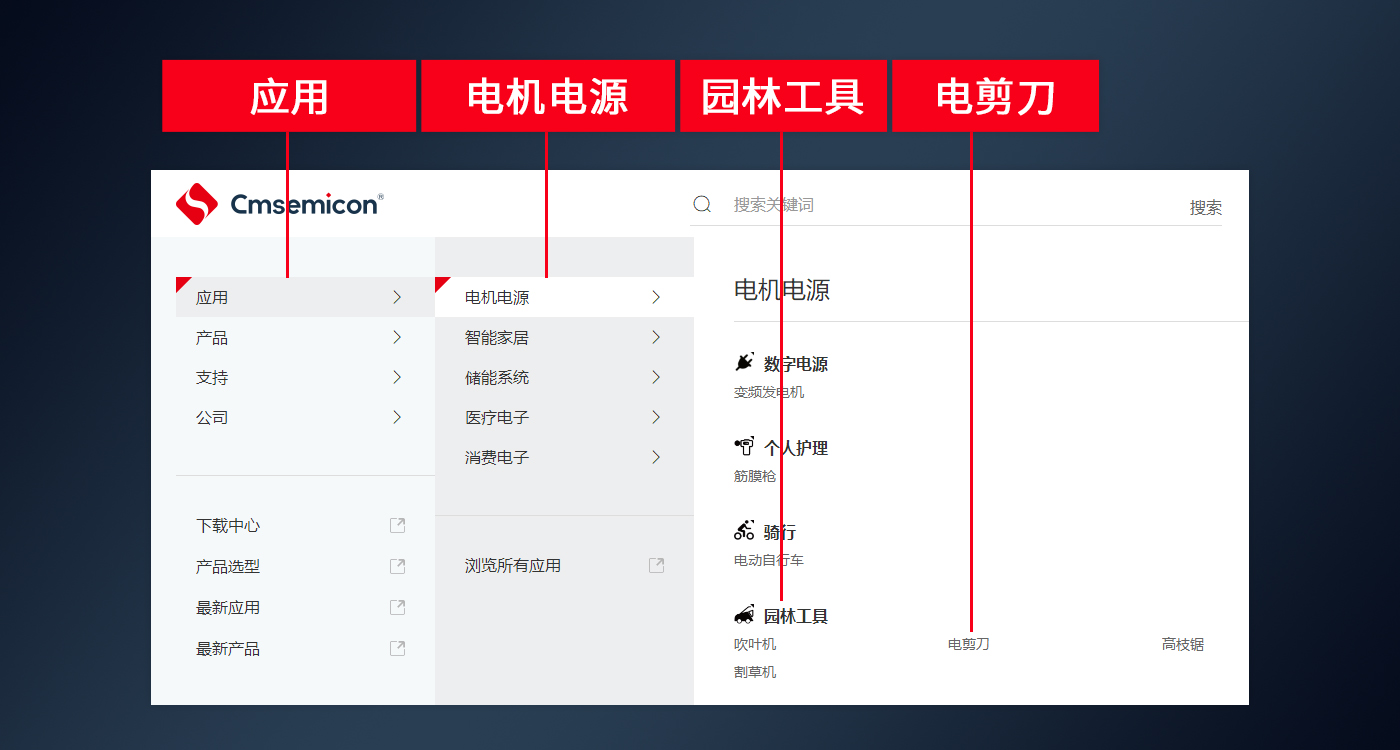Open the 储能系统 category
1400x750 pixels.
click(564, 377)
